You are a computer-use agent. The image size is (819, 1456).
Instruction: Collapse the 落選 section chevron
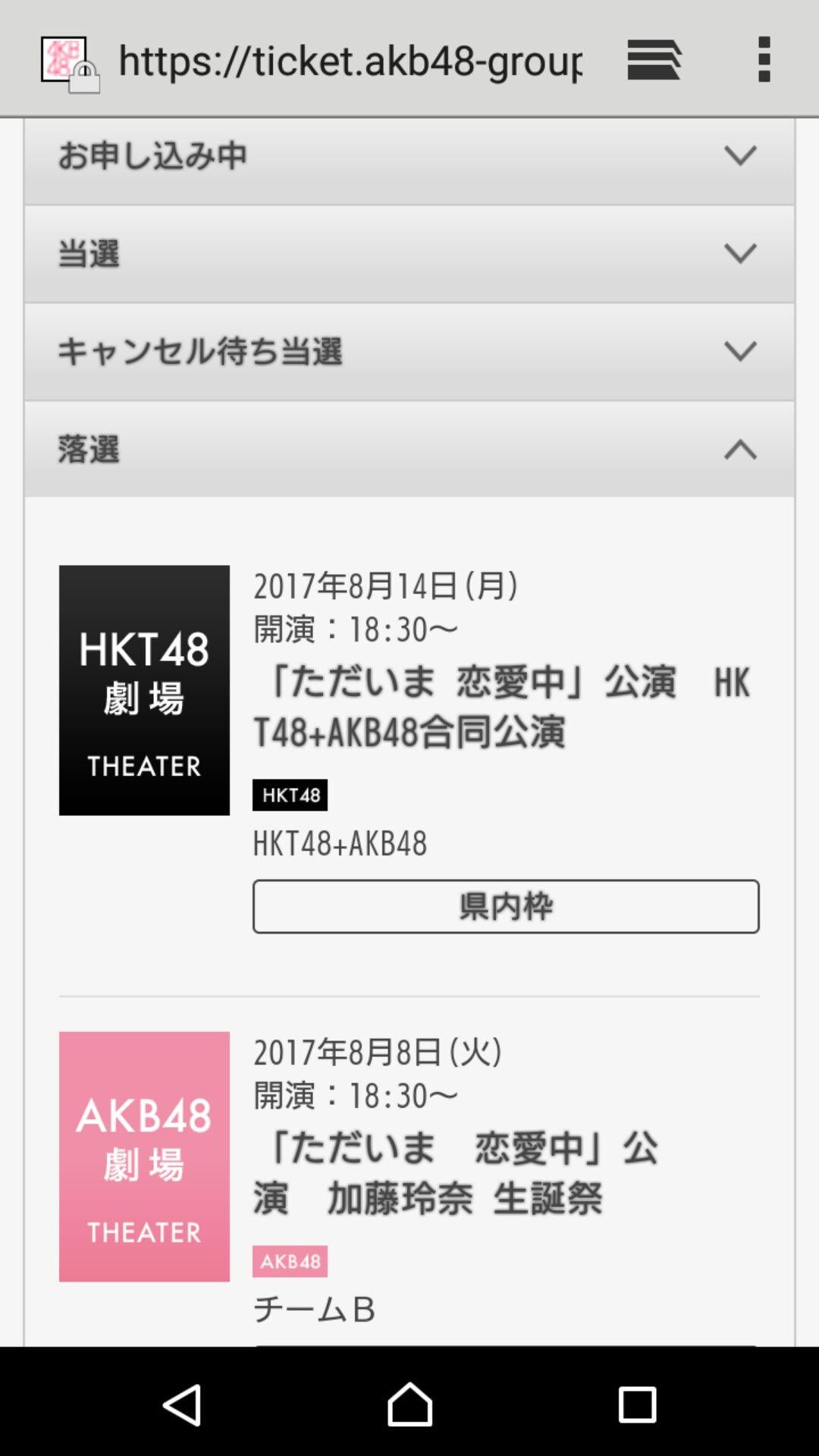[740, 450]
